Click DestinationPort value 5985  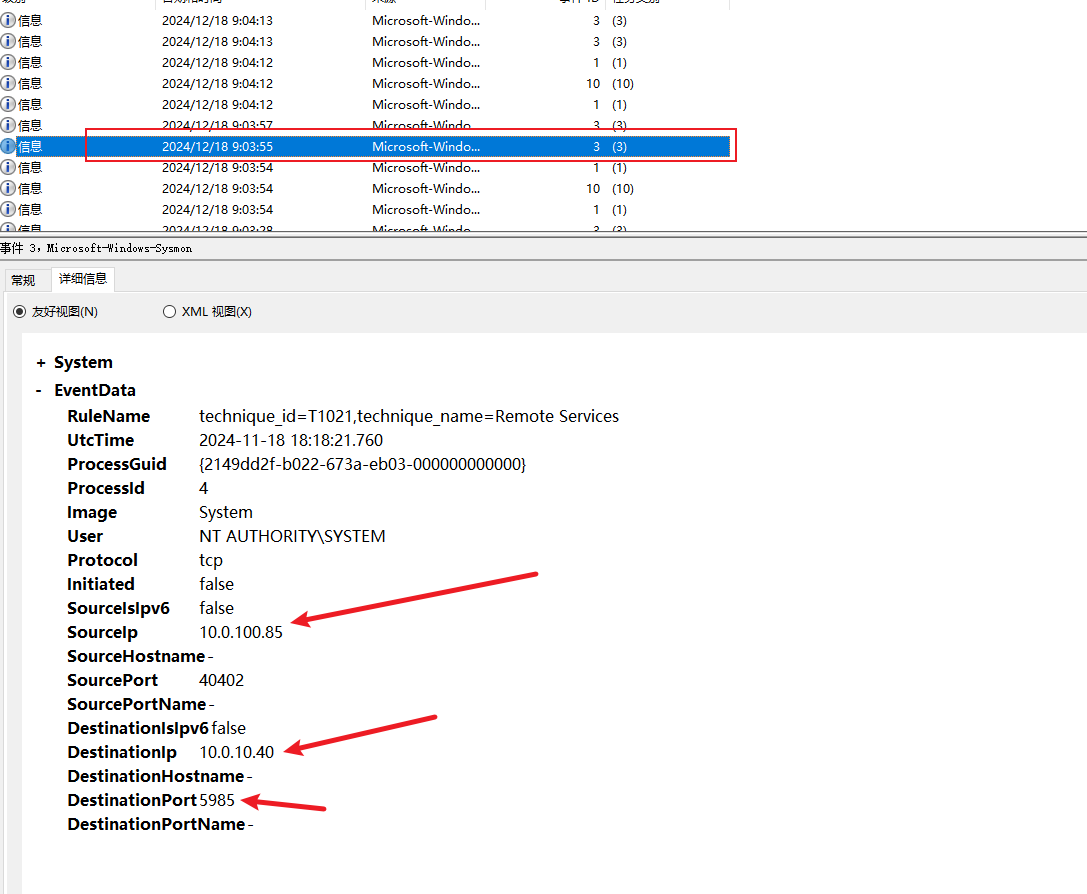coord(216,800)
